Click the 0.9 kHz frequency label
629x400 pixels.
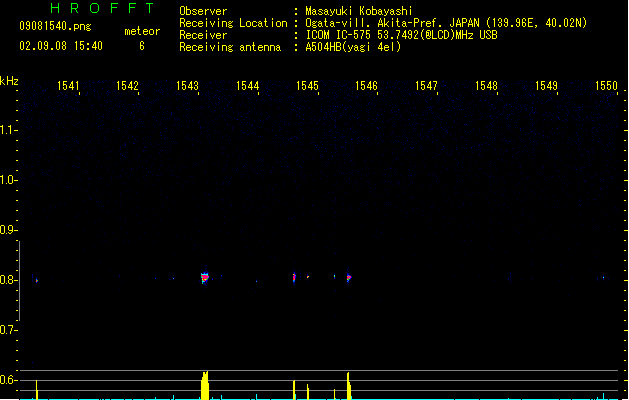pos(8,230)
